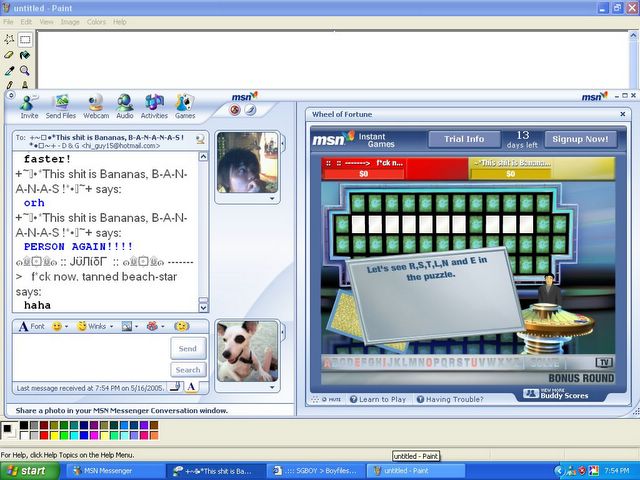Pick the black color swatch in Paint palette
Viewport: 640px width, 480px height.
click(x=24, y=425)
